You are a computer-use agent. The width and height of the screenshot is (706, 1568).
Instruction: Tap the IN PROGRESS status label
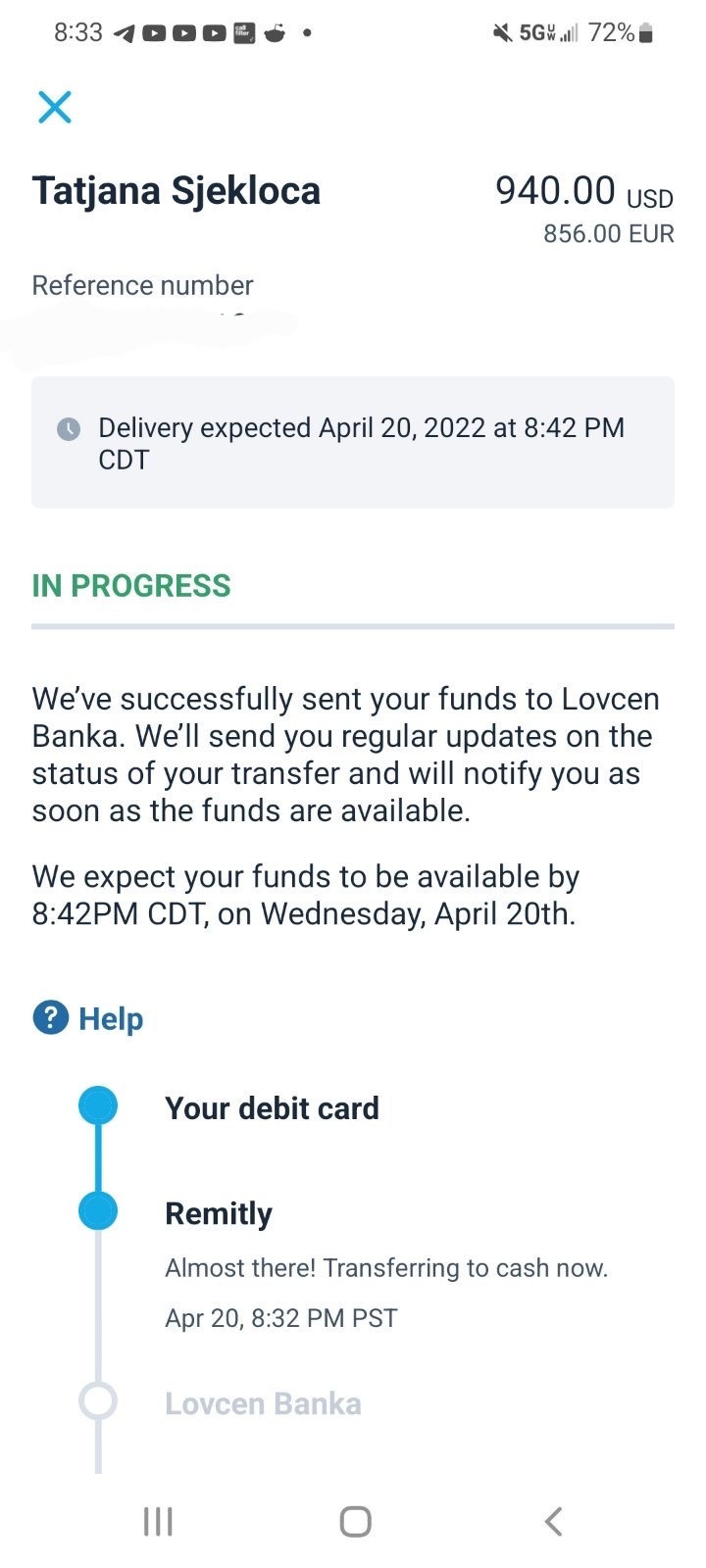click(131, 586)
